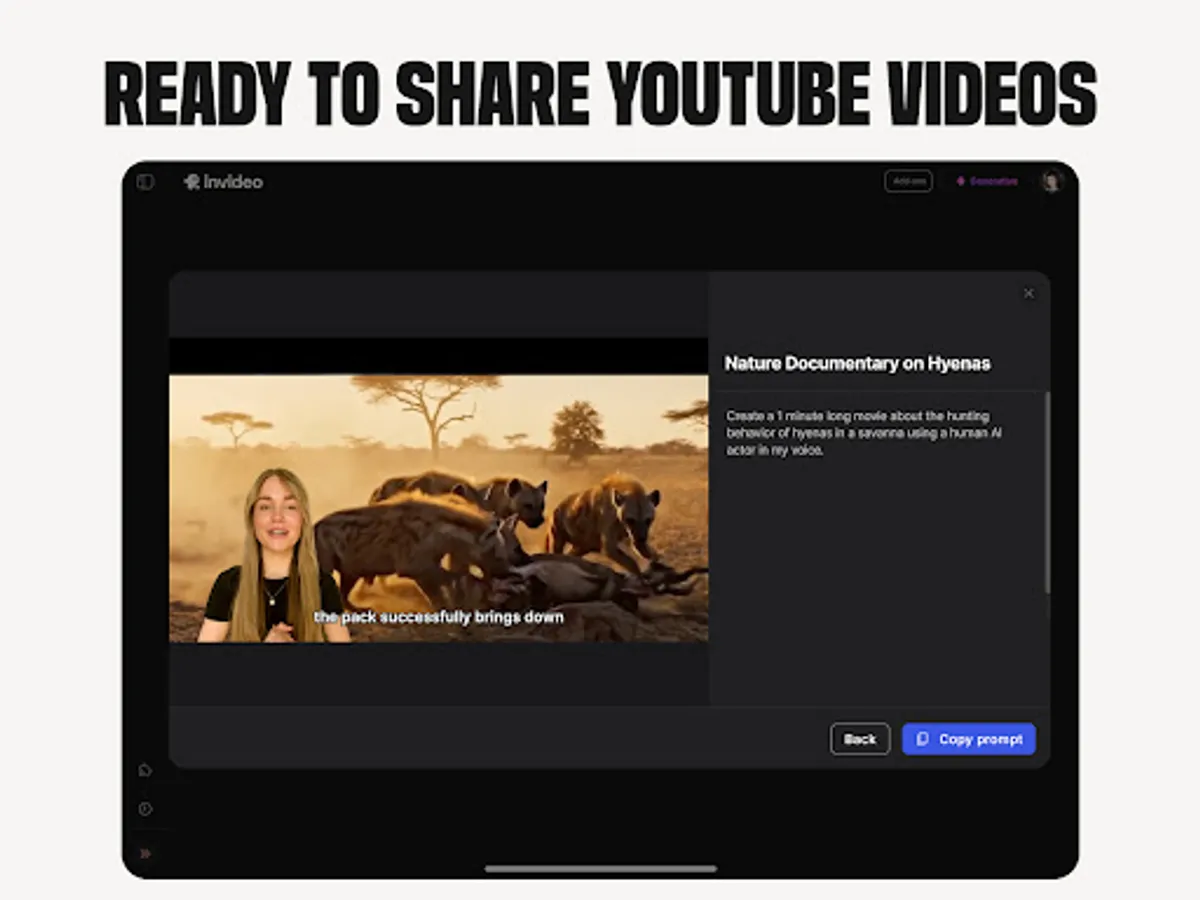Open the home icon in the left sidebar
The width and height of the screenshot is (1200, 900).
[147, 769]
